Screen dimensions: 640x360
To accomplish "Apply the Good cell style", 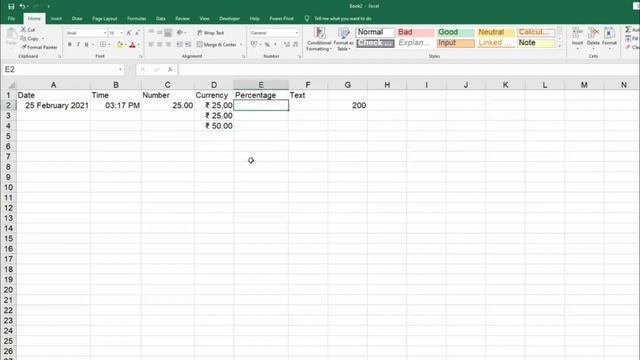I will pos(456,32).
